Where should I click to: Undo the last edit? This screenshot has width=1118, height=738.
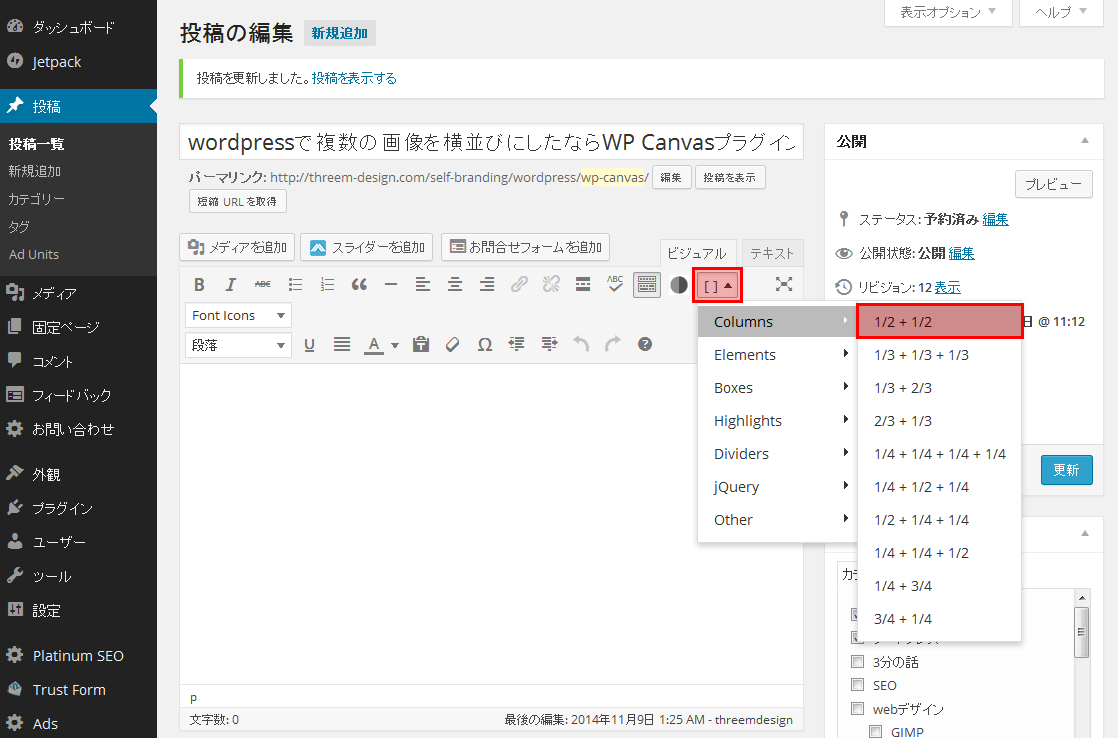[581, 345]
